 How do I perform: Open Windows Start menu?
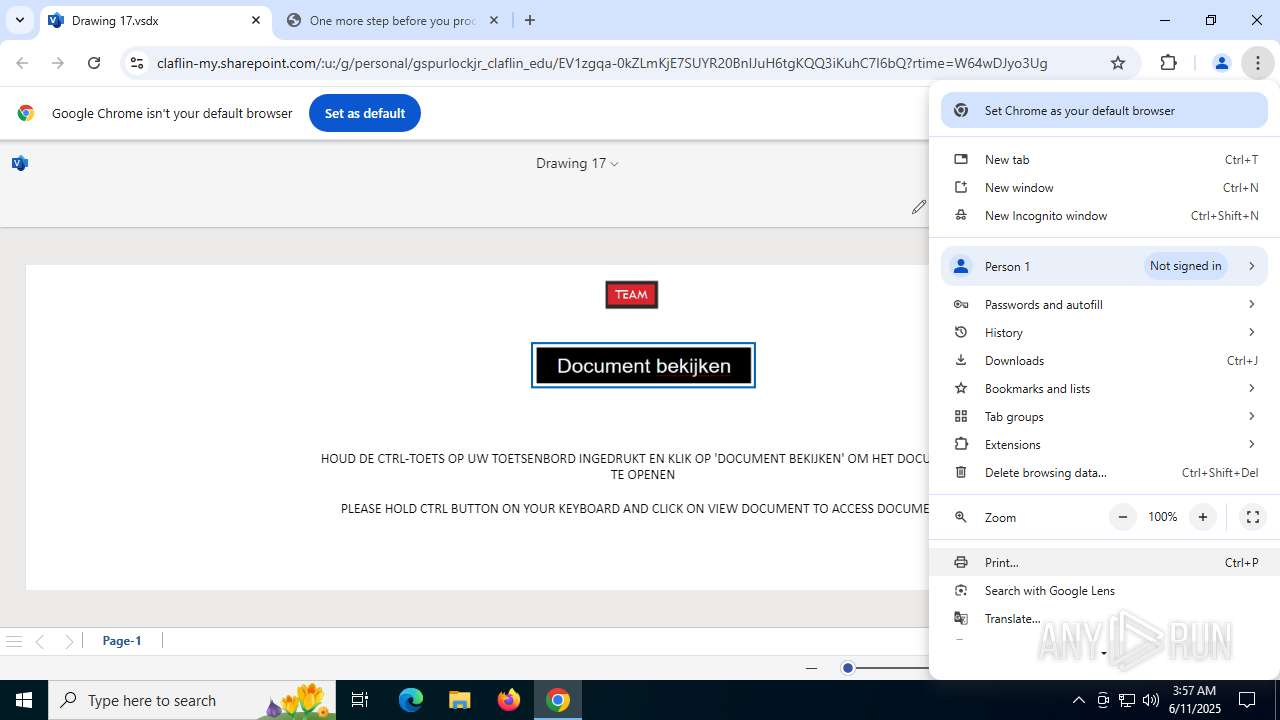(x=24, y=700)
